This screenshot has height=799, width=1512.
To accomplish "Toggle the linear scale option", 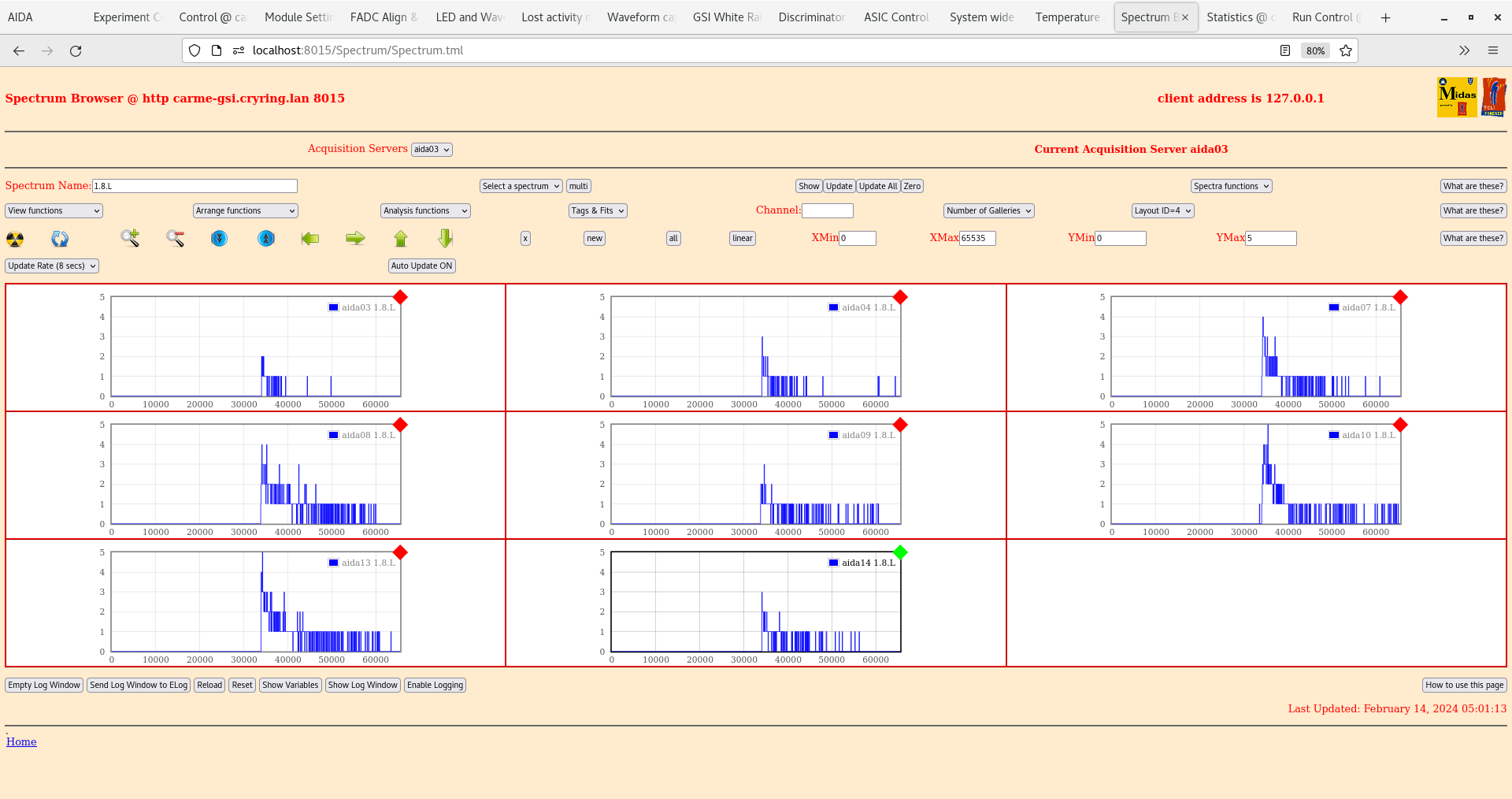I will coord(741,238).
